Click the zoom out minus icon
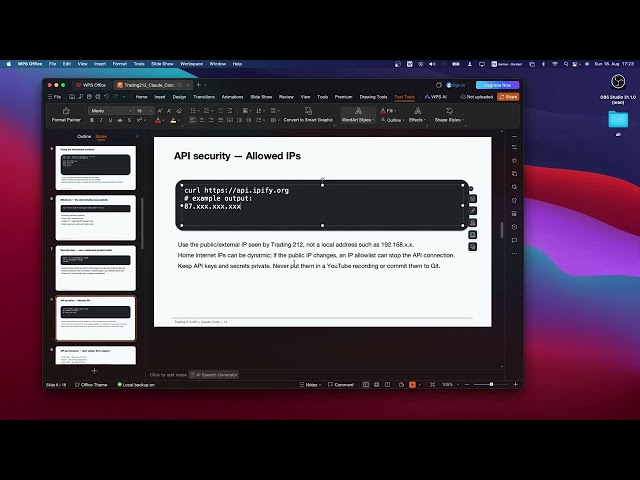 (x=467, y=384)
